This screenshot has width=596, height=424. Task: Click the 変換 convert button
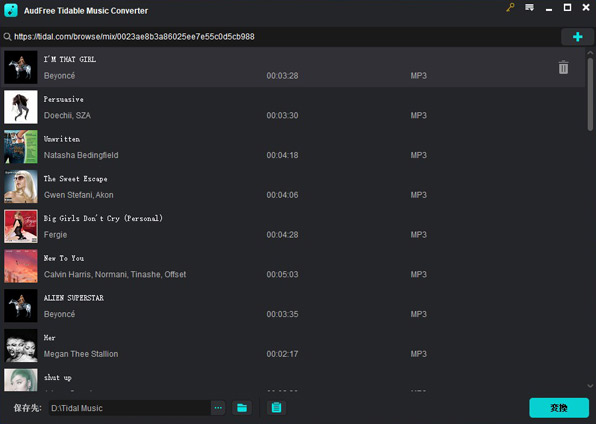[x=559, y=408]
